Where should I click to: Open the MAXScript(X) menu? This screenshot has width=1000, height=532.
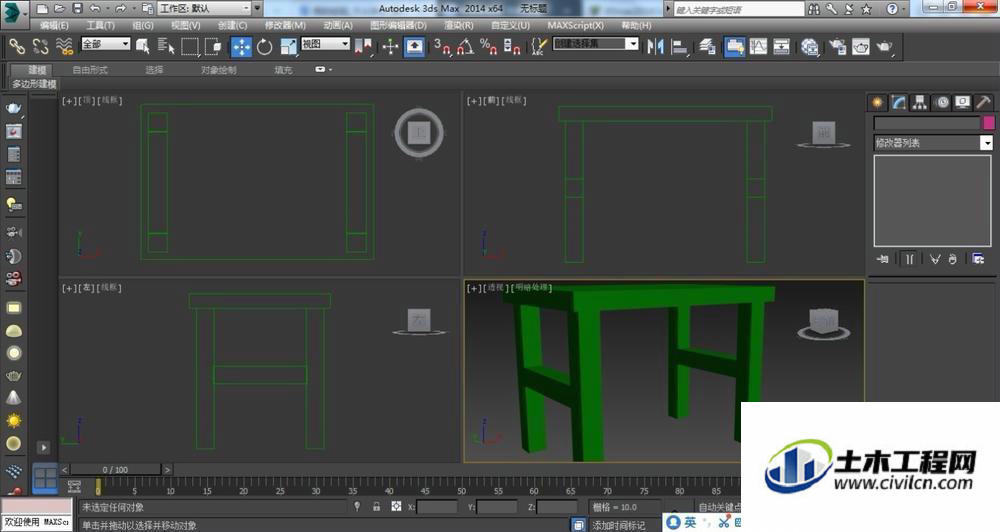click(575, 26)
